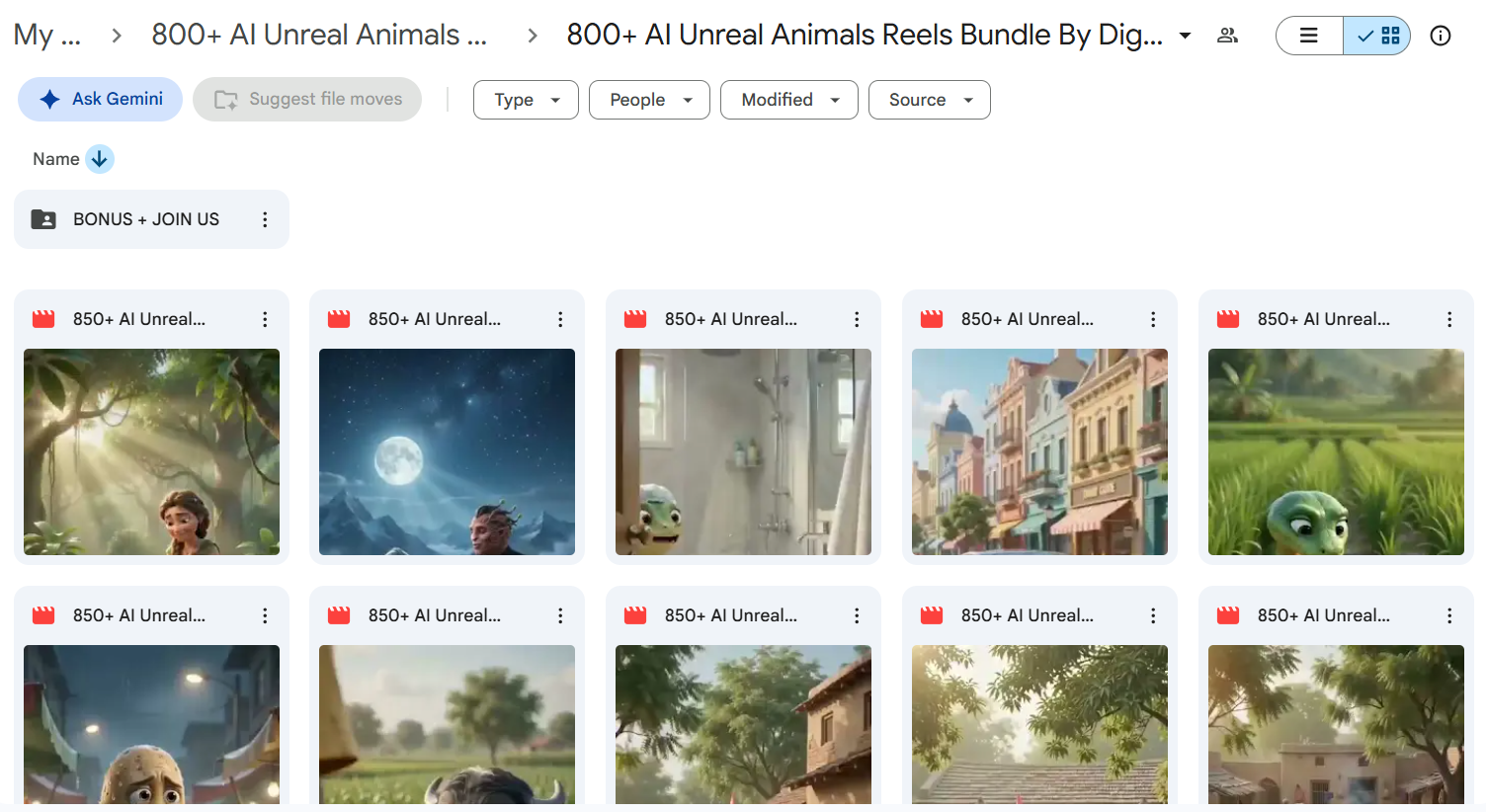This screenshot has width=1486, height=812.
Task: Click Suggest file moves
Action: (x=307, y=99)
